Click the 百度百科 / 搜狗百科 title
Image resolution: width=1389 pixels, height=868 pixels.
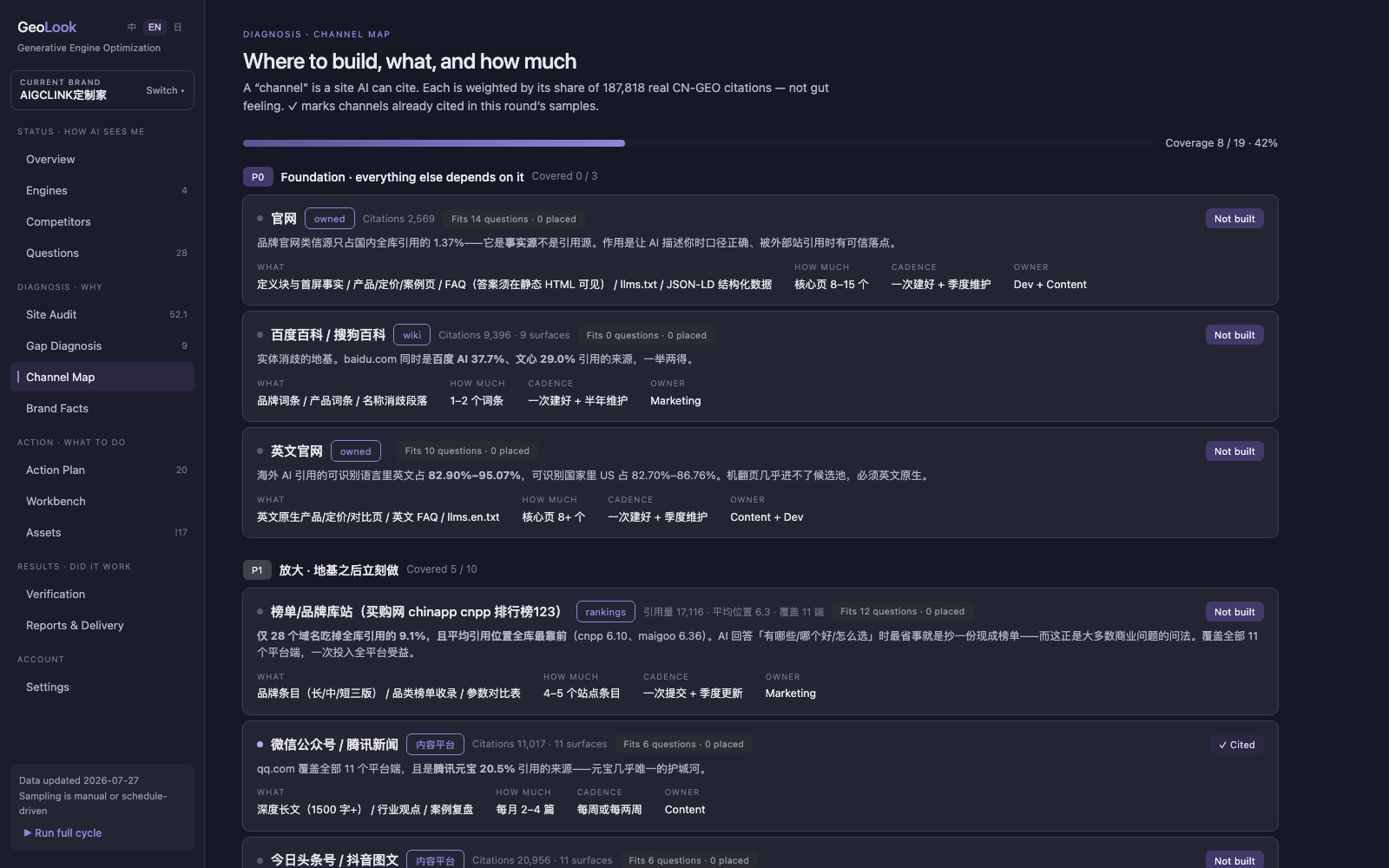pos(328,335)
